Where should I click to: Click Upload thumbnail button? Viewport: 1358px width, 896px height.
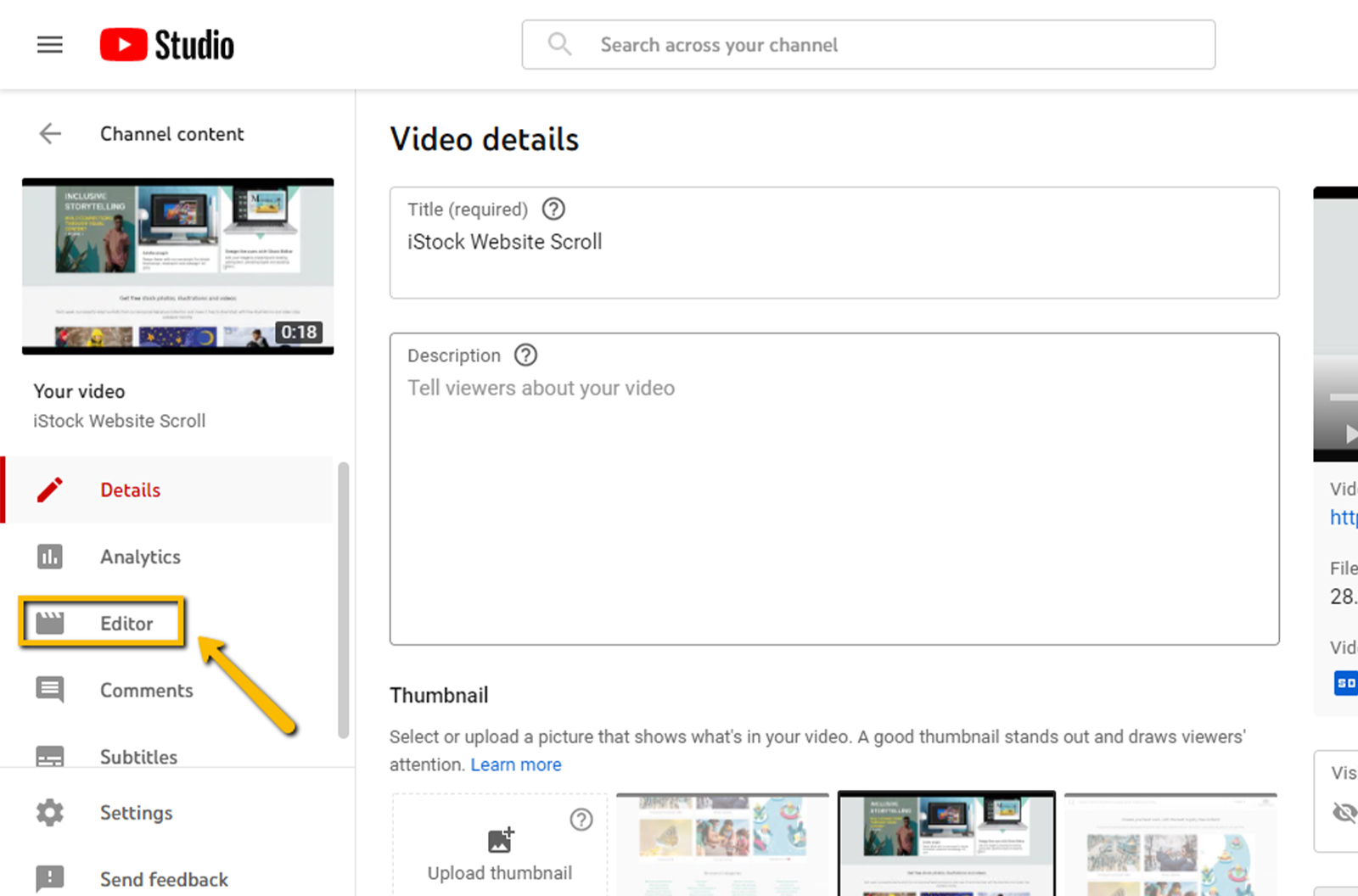click(x=500, y=845)
